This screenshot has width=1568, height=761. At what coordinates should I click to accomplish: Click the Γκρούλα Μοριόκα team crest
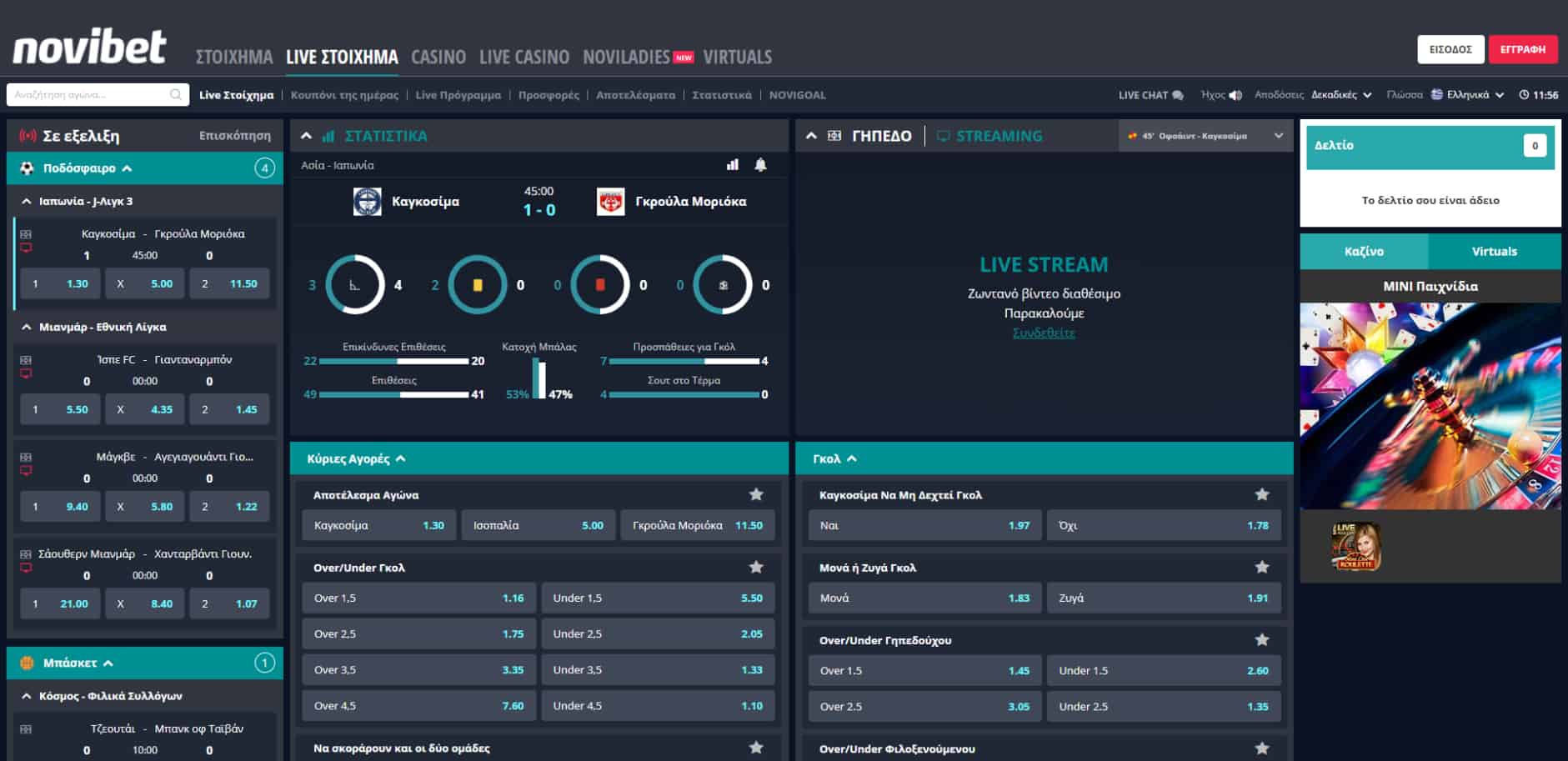point(611,201)
